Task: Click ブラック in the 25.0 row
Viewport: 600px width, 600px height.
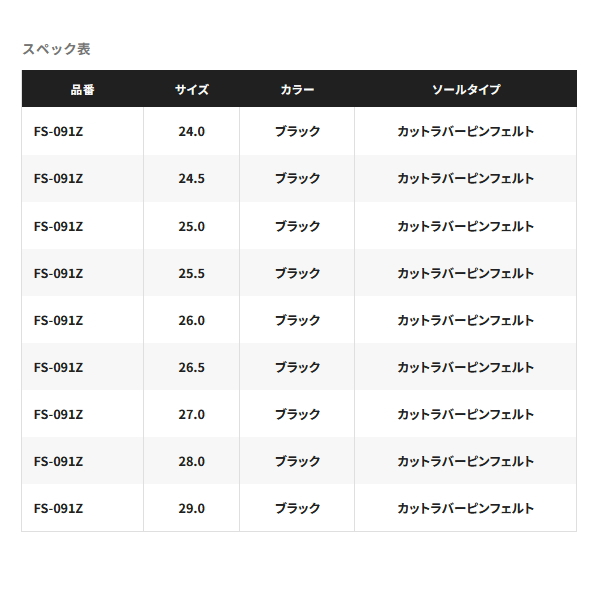Action: 297,226
